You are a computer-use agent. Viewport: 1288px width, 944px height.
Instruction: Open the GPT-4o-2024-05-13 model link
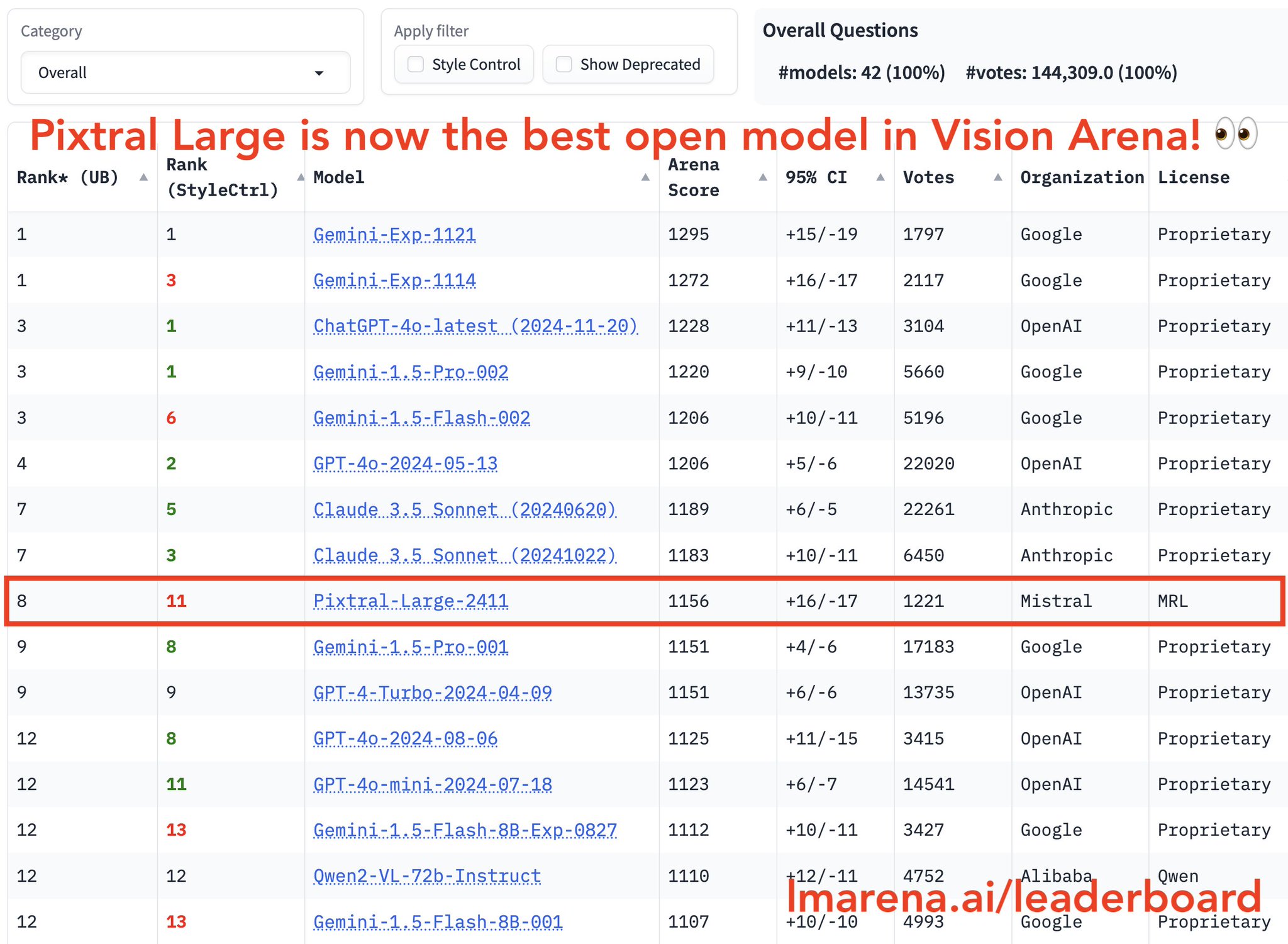click(405, 464)
